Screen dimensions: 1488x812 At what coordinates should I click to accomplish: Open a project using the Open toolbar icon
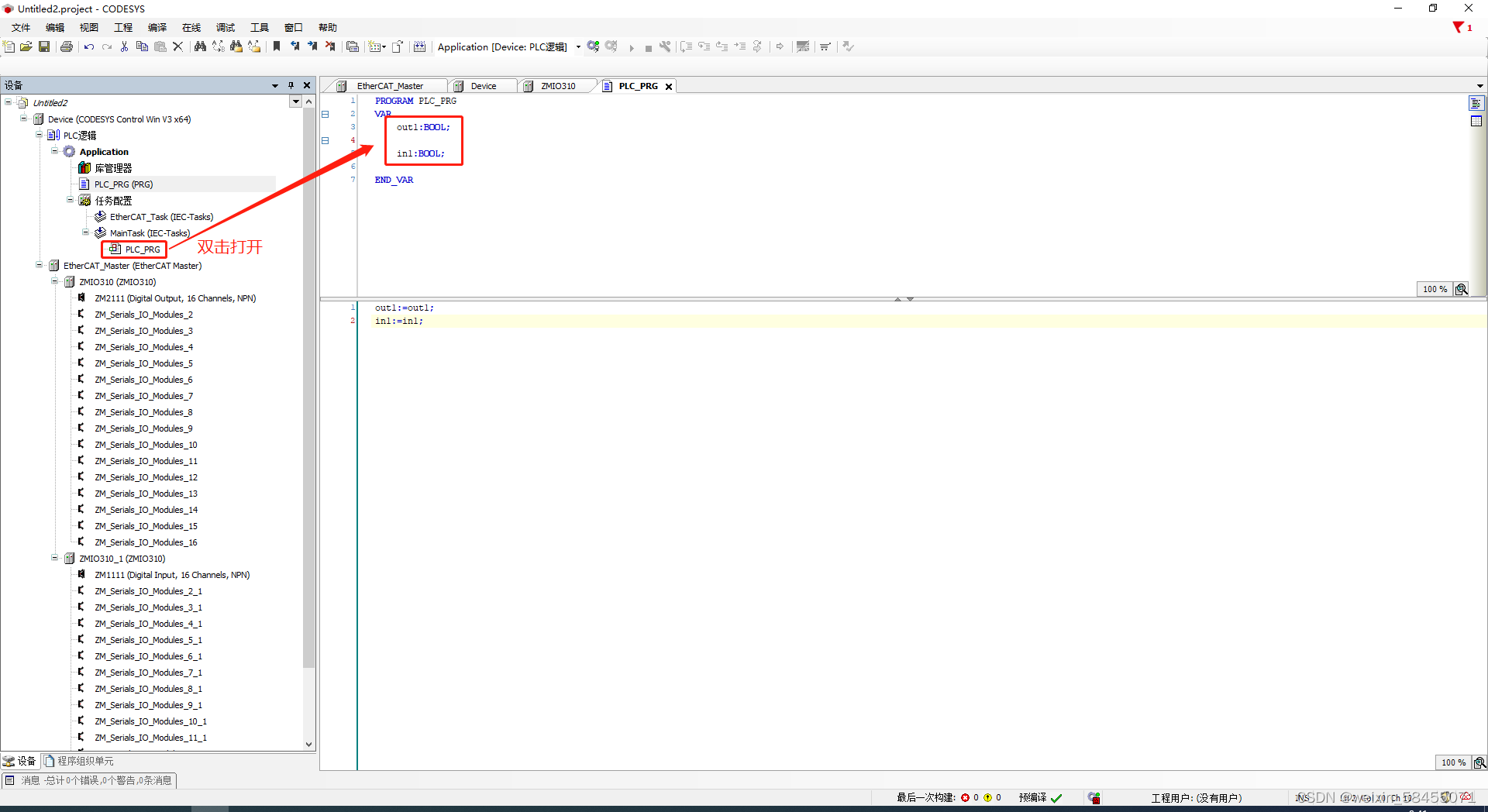[x=26, y=46]
